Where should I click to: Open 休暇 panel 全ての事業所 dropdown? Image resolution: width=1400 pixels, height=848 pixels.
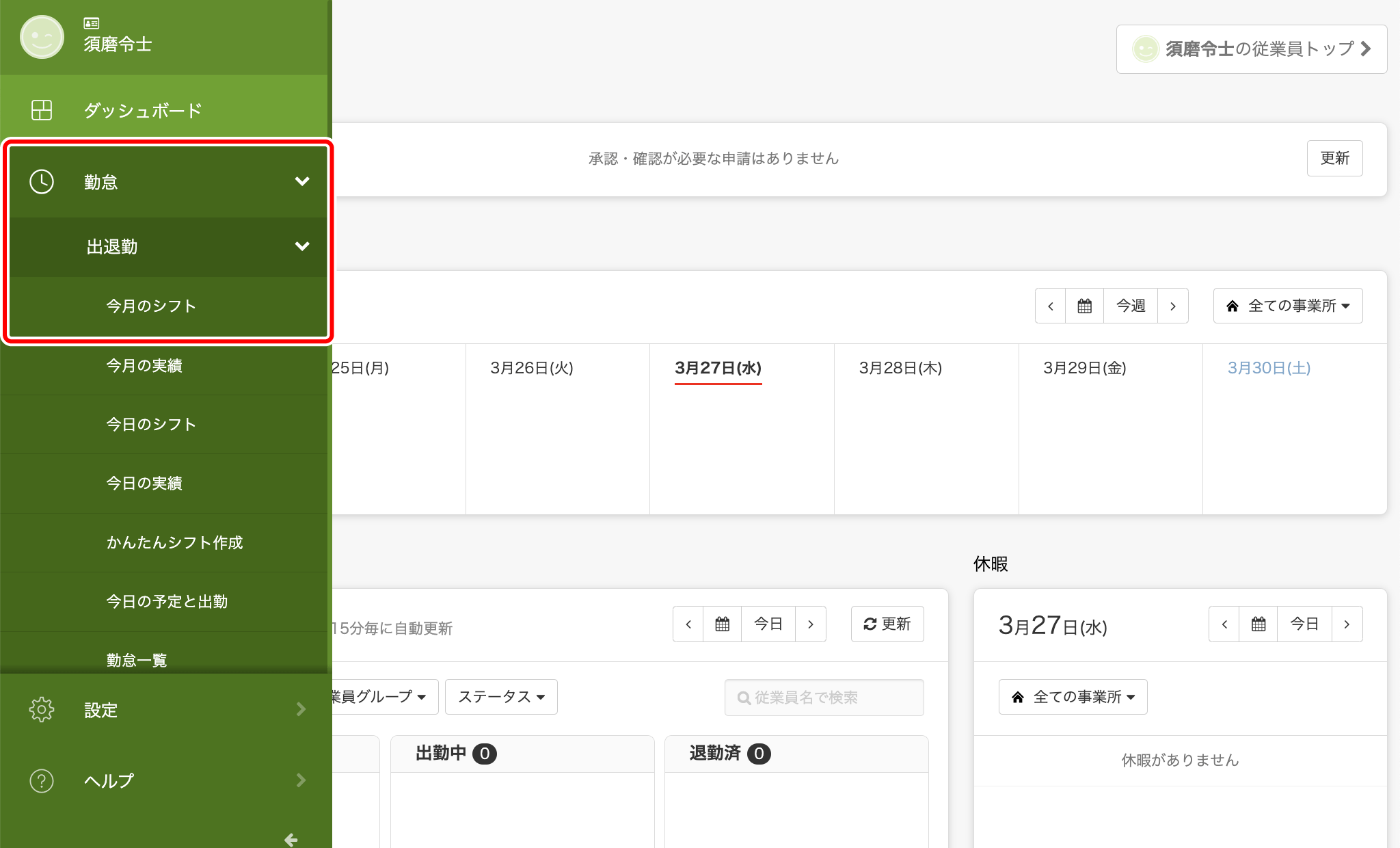1073,697
